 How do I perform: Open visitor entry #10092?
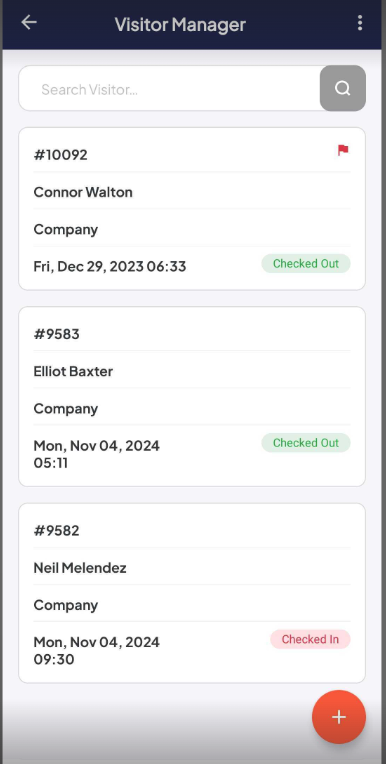192,209
